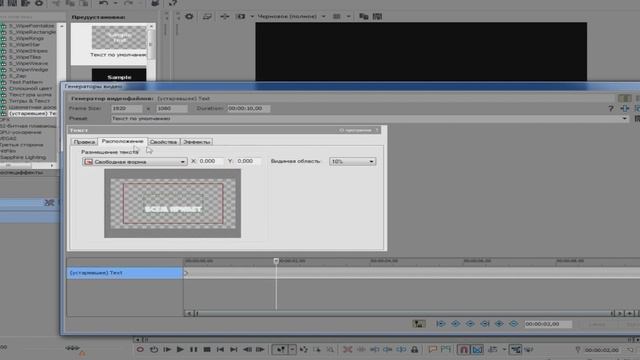Screen dimensions: 640x360
Task: Click the Record button in transport bar
Action: [140, 349]
